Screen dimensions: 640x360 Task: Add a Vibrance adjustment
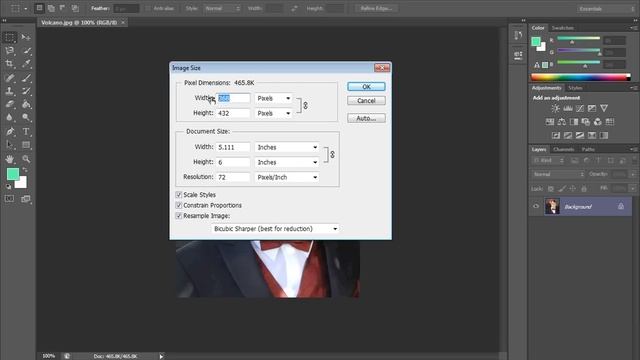point(604,108)
